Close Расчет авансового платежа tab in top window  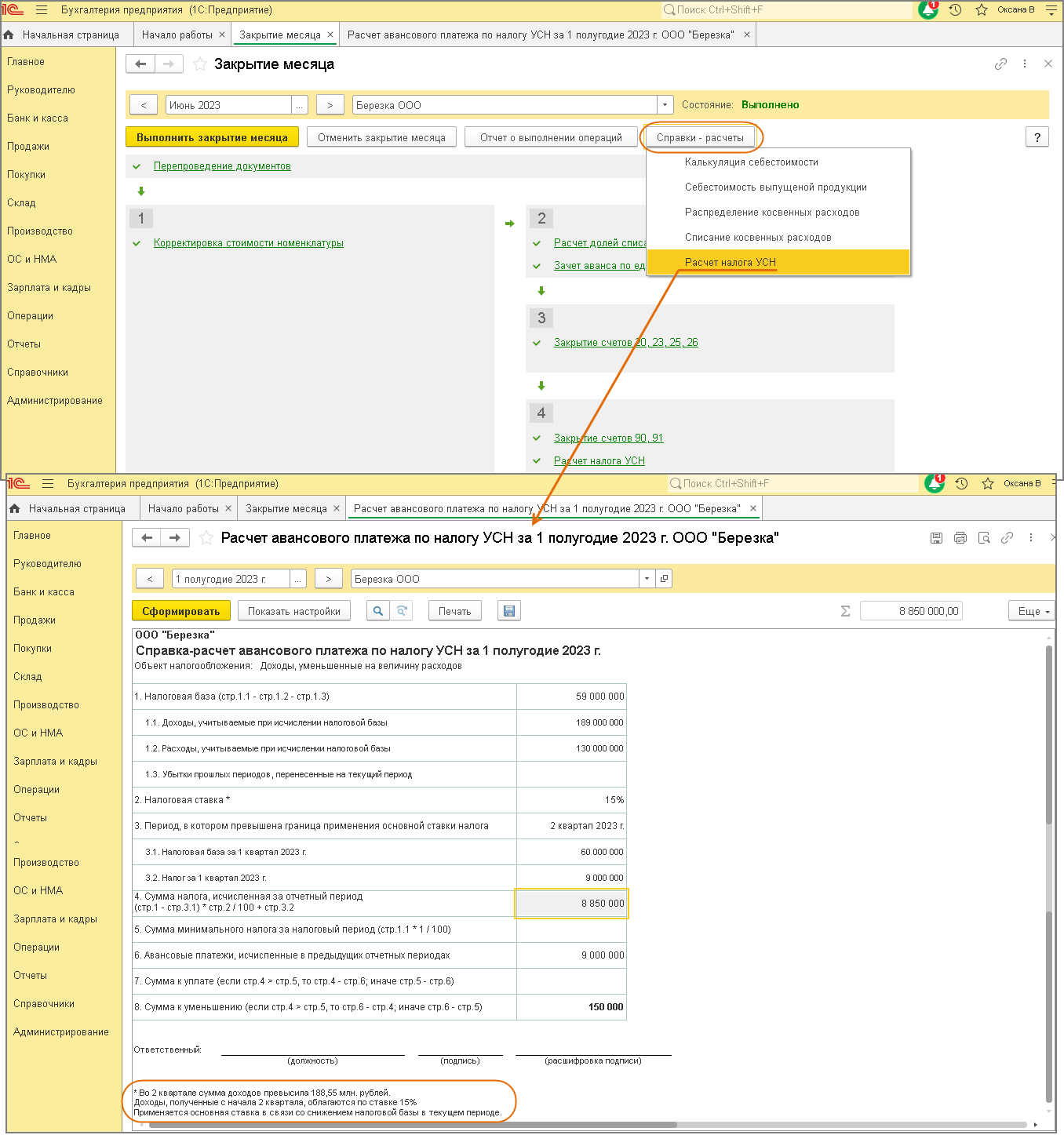(747, 35)
